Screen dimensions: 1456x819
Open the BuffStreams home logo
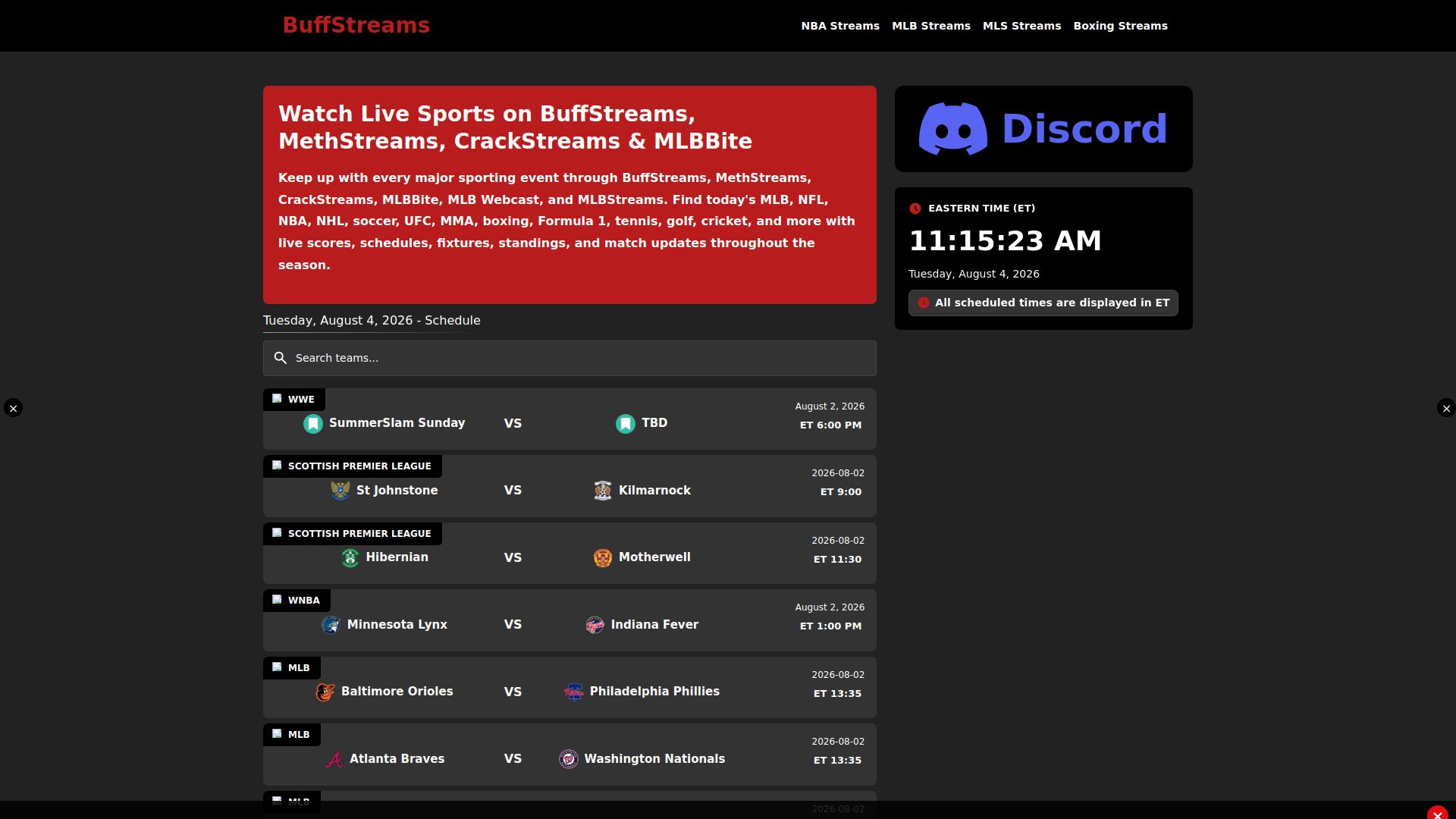tap(356, 25)
